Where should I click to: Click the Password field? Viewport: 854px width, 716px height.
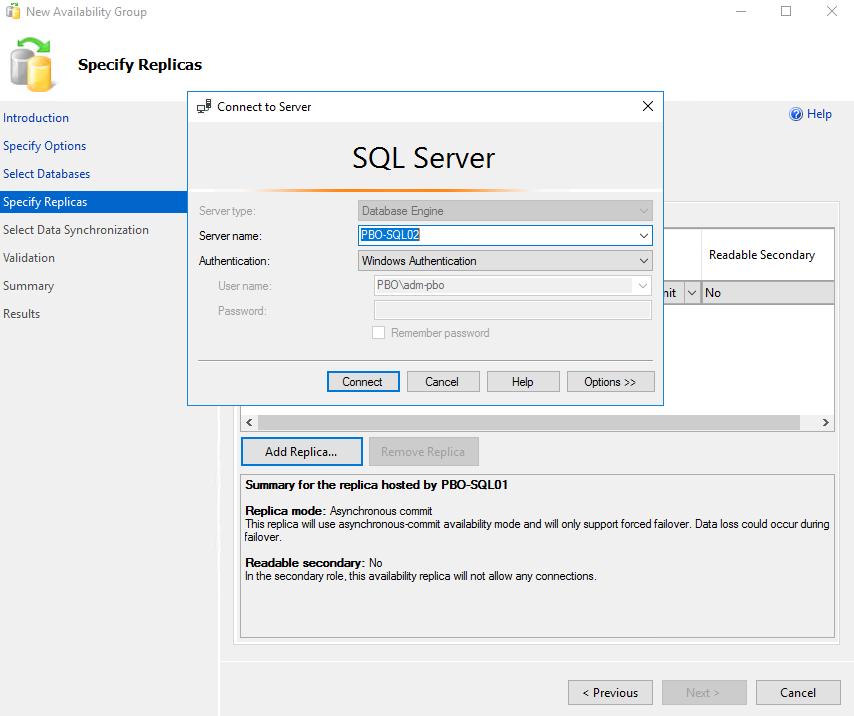513,310
